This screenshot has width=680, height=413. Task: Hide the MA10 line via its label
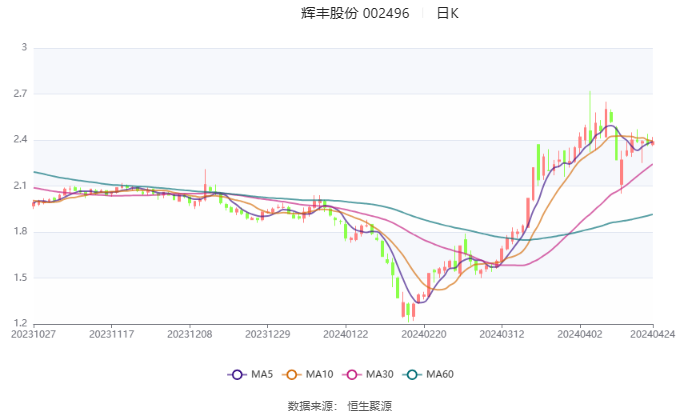pos(319,374)
